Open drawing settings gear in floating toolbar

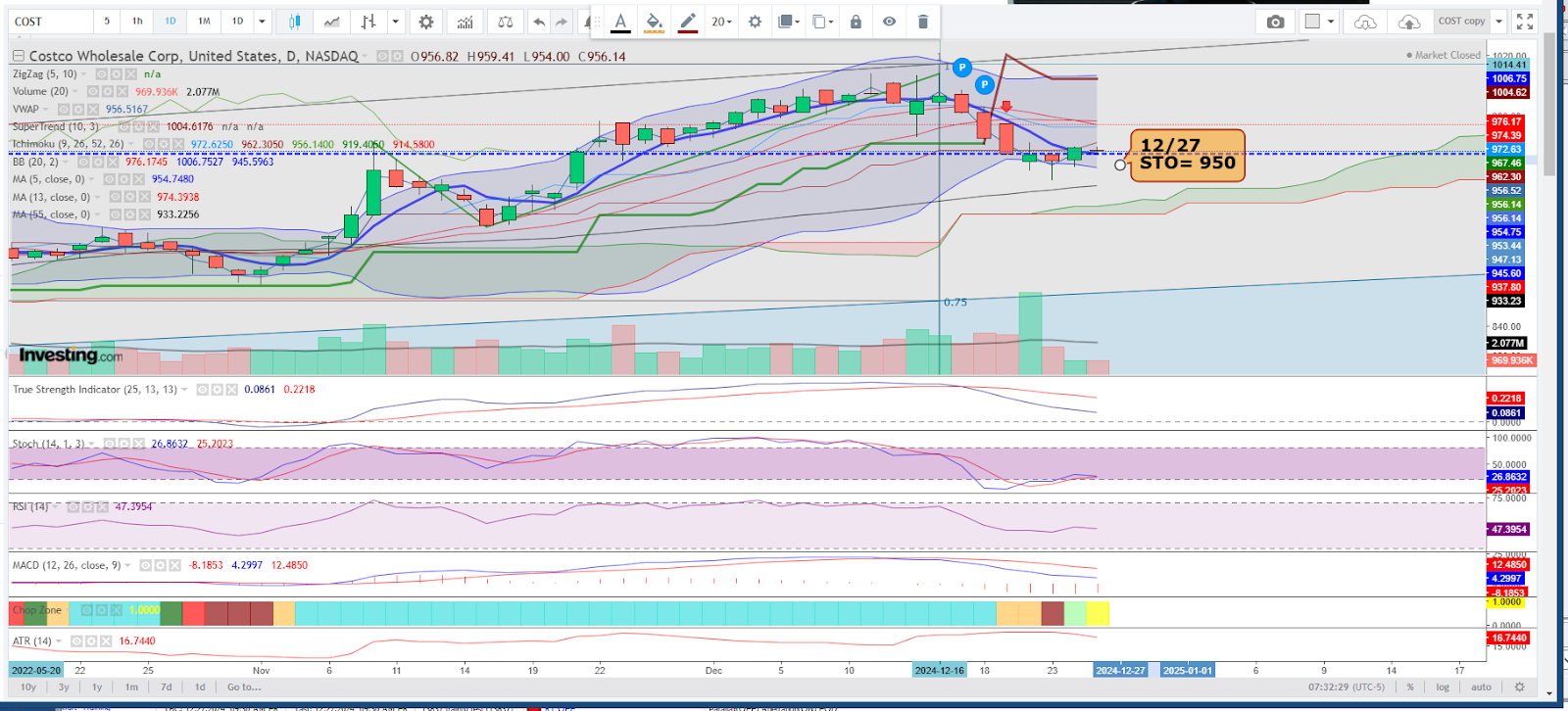(x=755, y=21)
